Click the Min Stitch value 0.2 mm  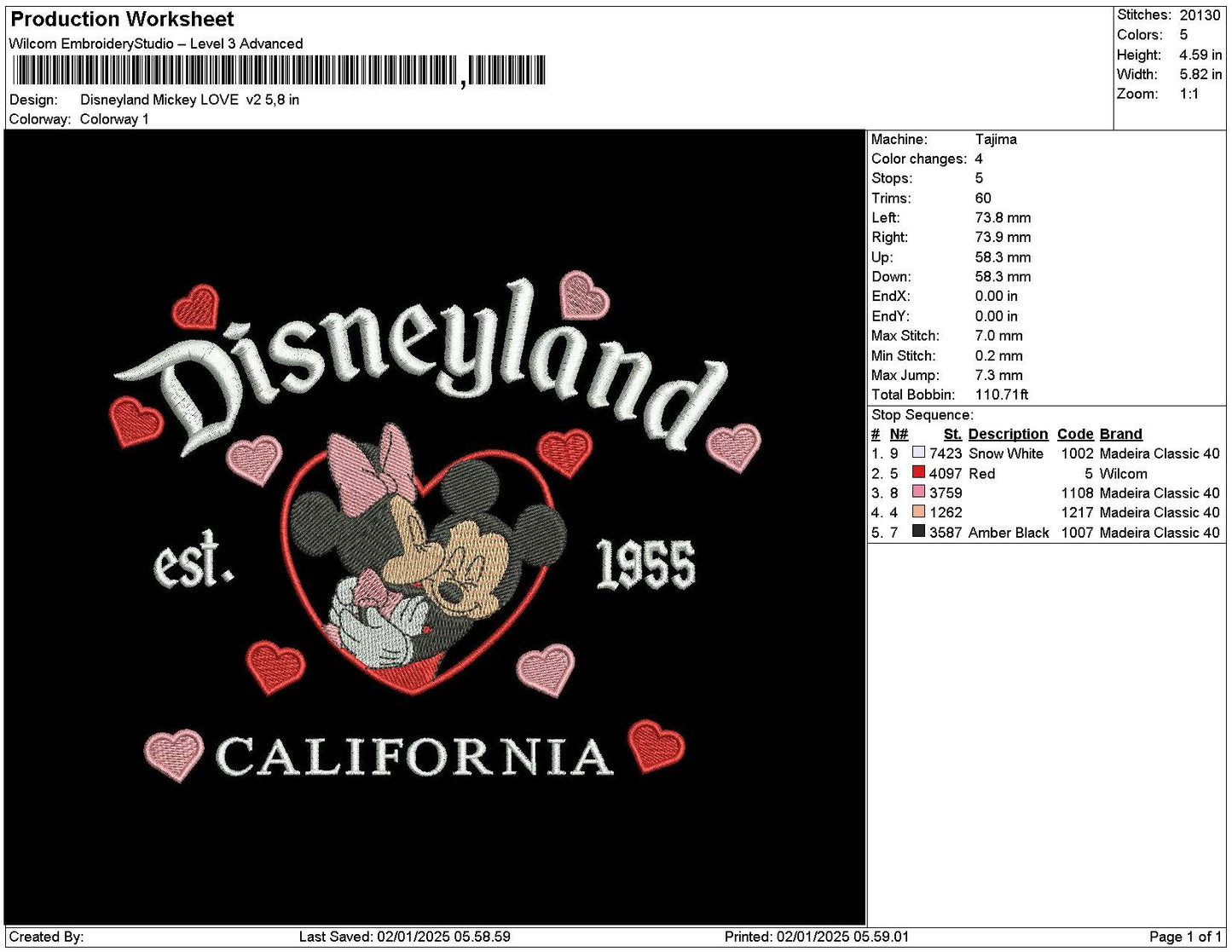click(x=998, y=355)
